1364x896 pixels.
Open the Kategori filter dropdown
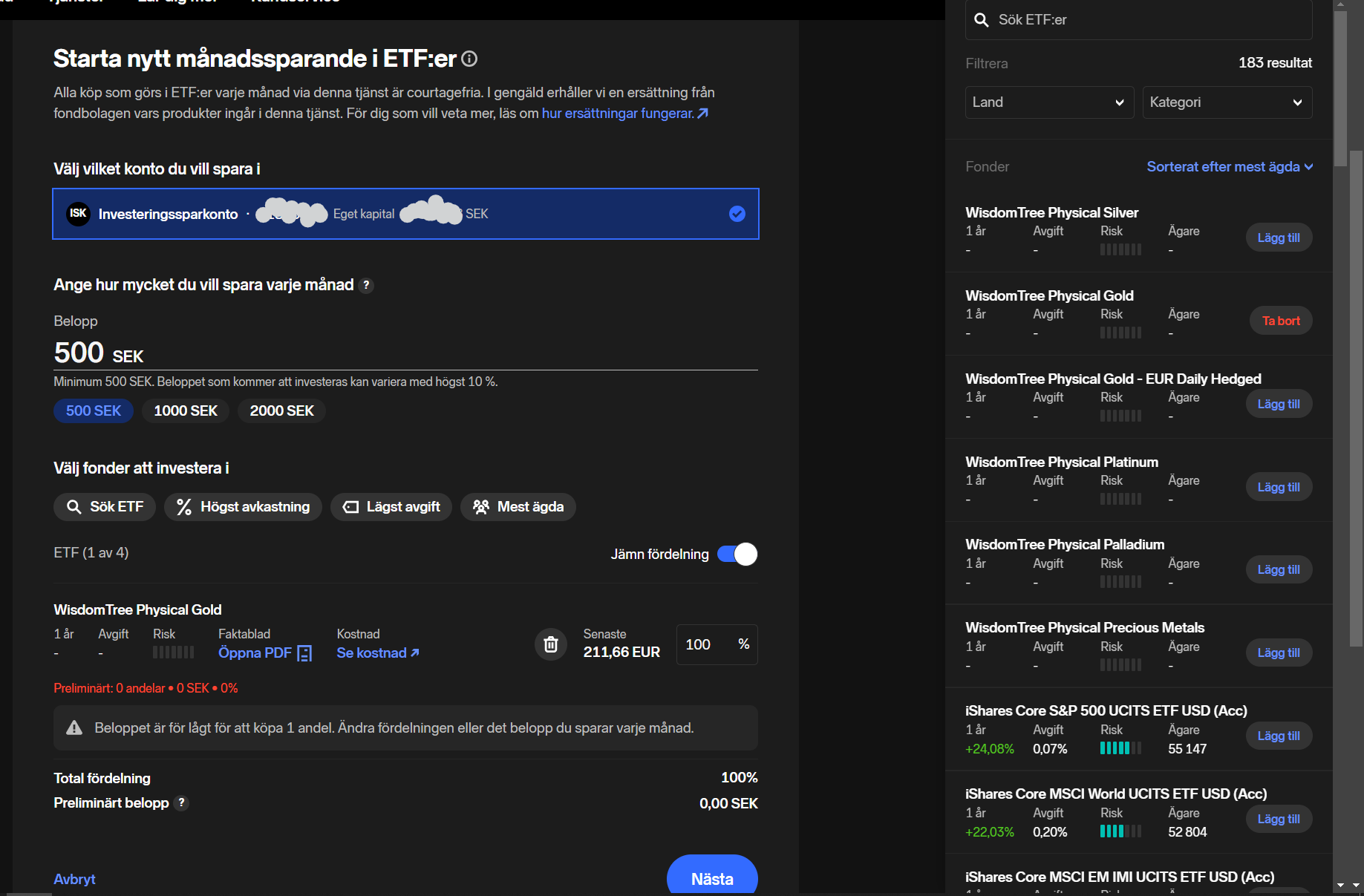1227,102
